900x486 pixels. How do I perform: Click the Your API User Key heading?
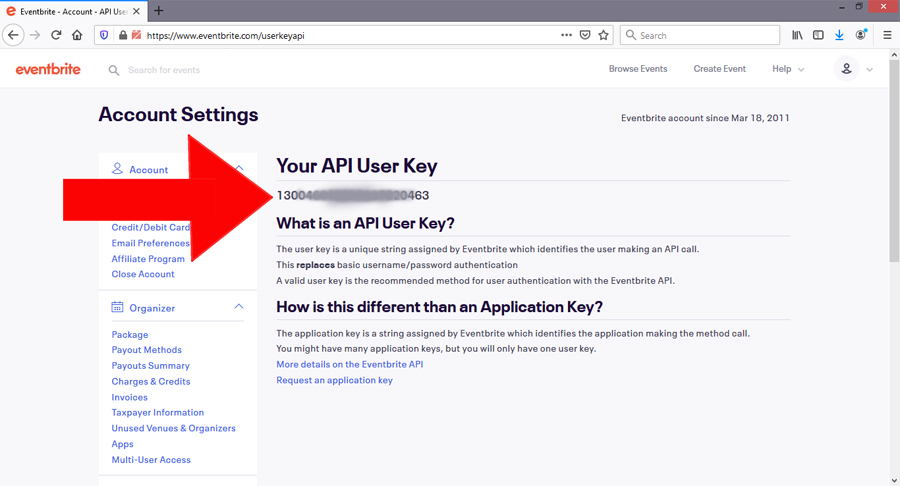click(356, 166)
